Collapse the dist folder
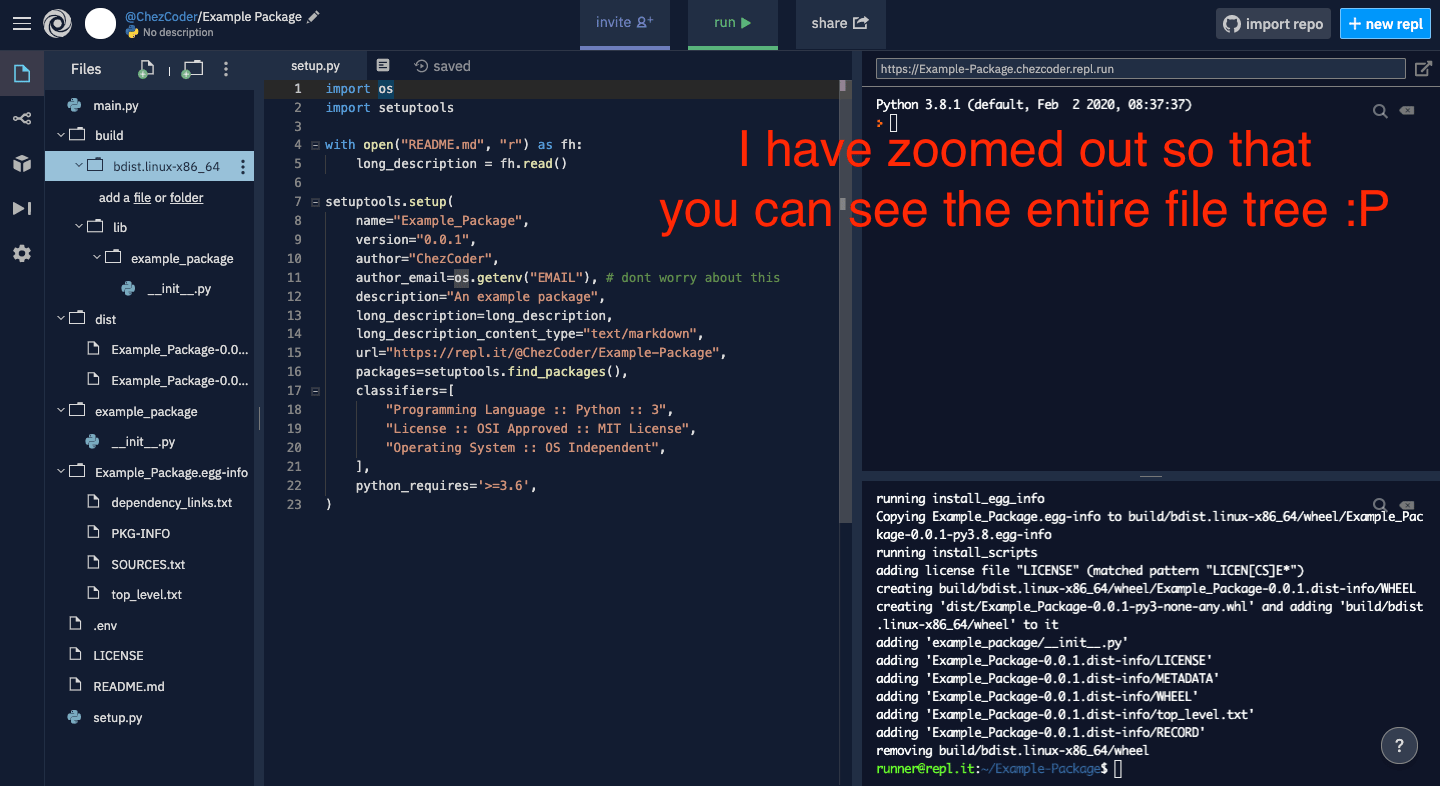The width and height of the screenshot is (1440, 786). pos(62,318)
